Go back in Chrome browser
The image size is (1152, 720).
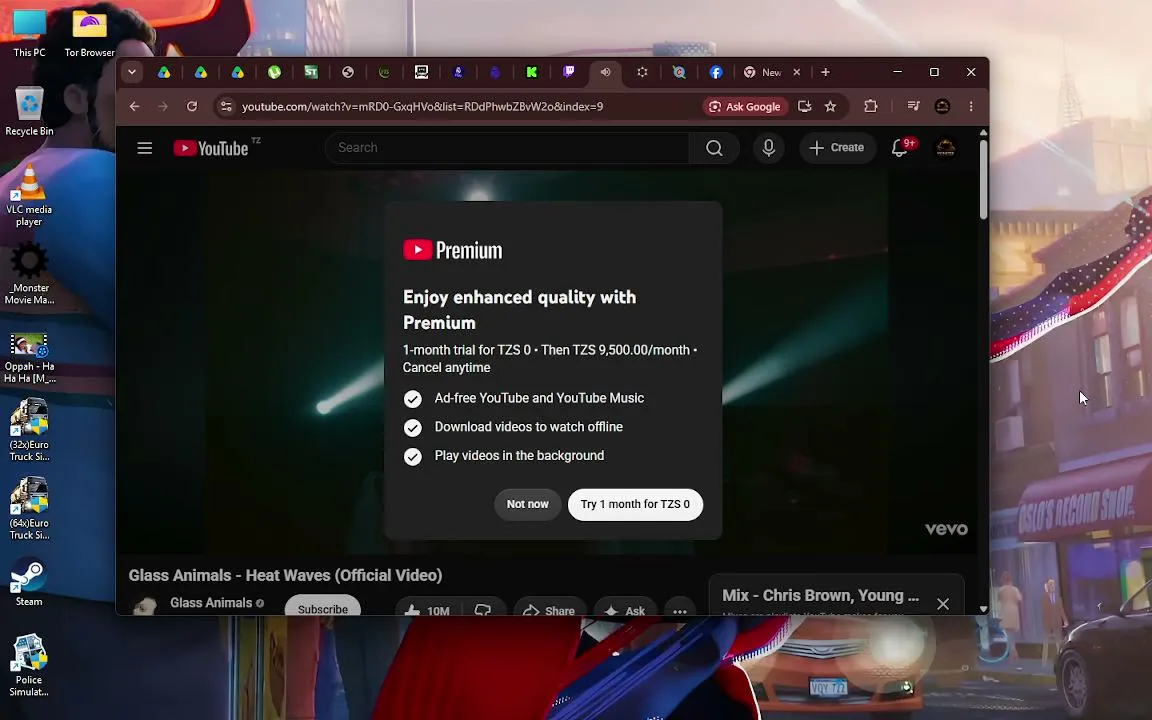click(x=134, y=107)
